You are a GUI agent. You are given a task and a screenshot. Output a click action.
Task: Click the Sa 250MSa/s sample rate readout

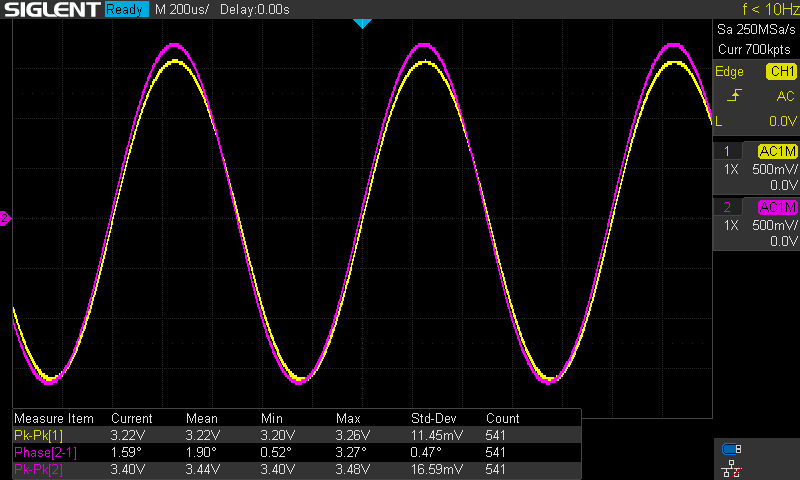[755, 31]
